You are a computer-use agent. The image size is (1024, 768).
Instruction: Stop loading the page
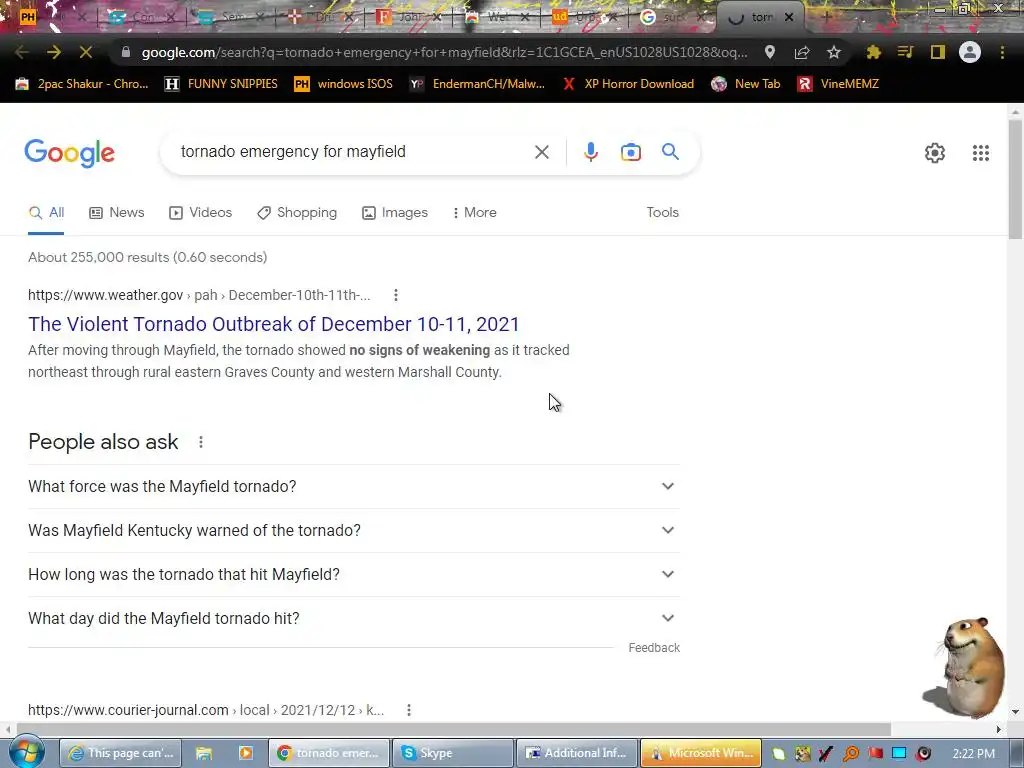pyautogui.click(x=86, y=52)
